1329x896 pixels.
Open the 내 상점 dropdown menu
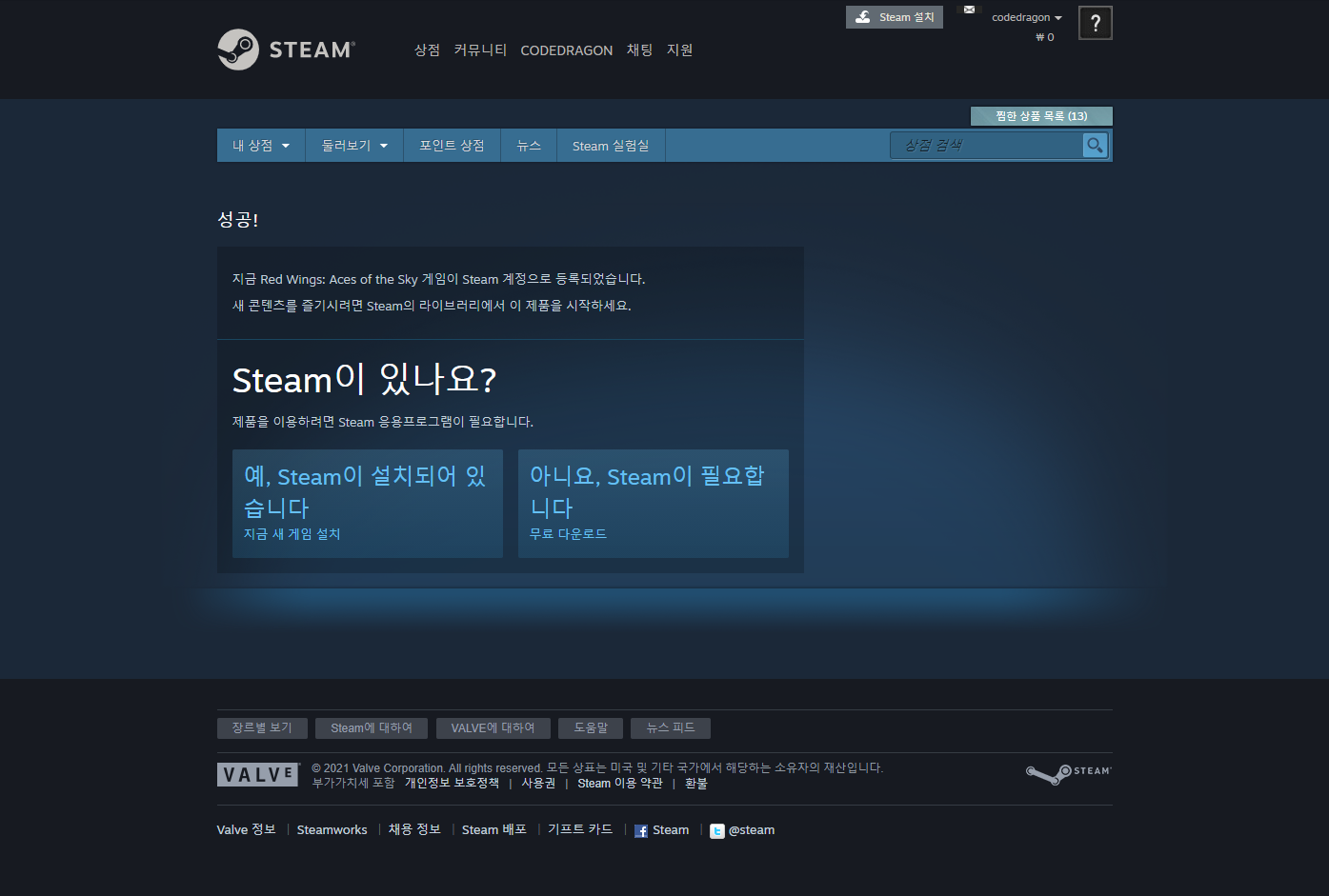coord(261,146)
